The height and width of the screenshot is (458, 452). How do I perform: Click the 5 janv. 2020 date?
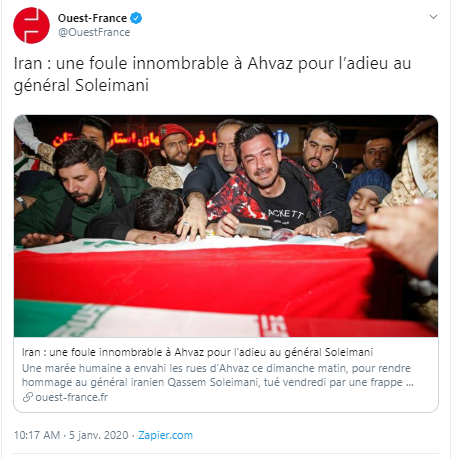(x=99, y=435)
